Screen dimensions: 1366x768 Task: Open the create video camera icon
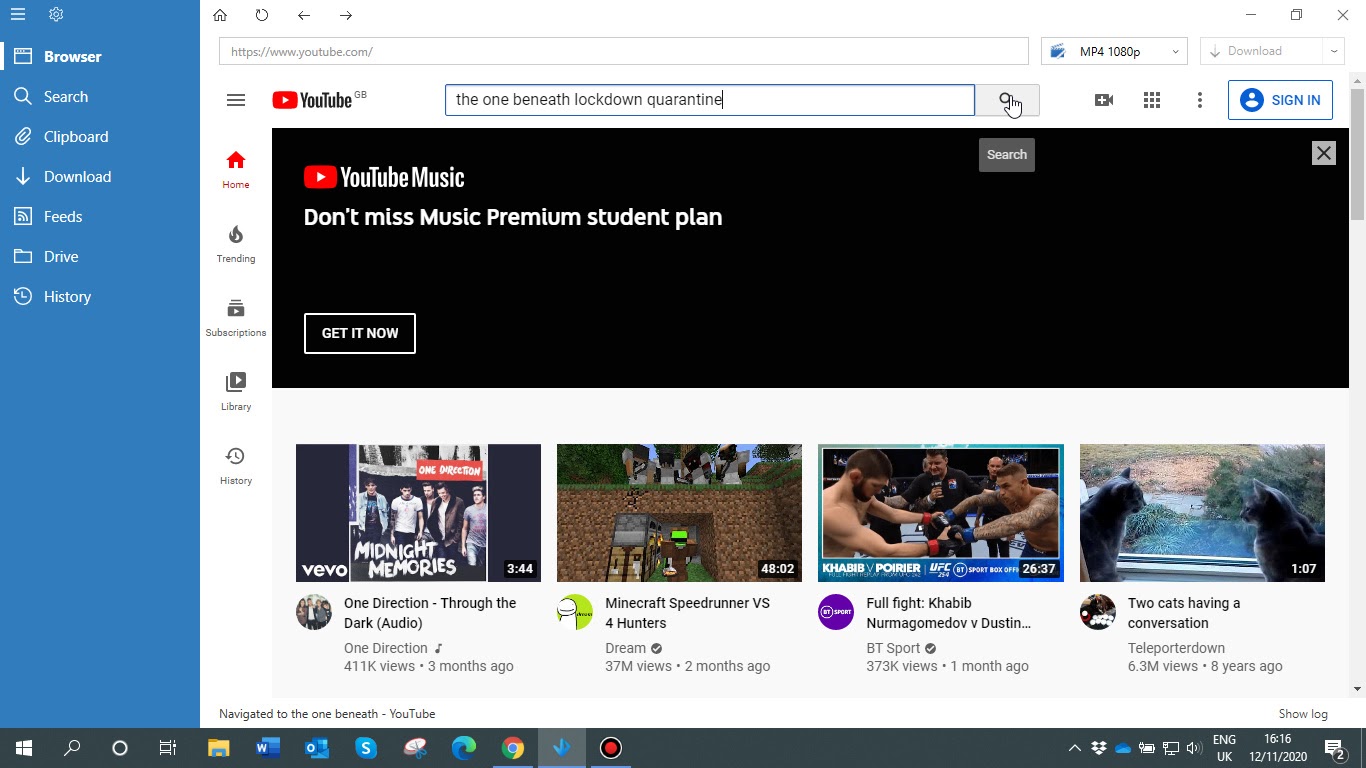tap(1104, 100)
